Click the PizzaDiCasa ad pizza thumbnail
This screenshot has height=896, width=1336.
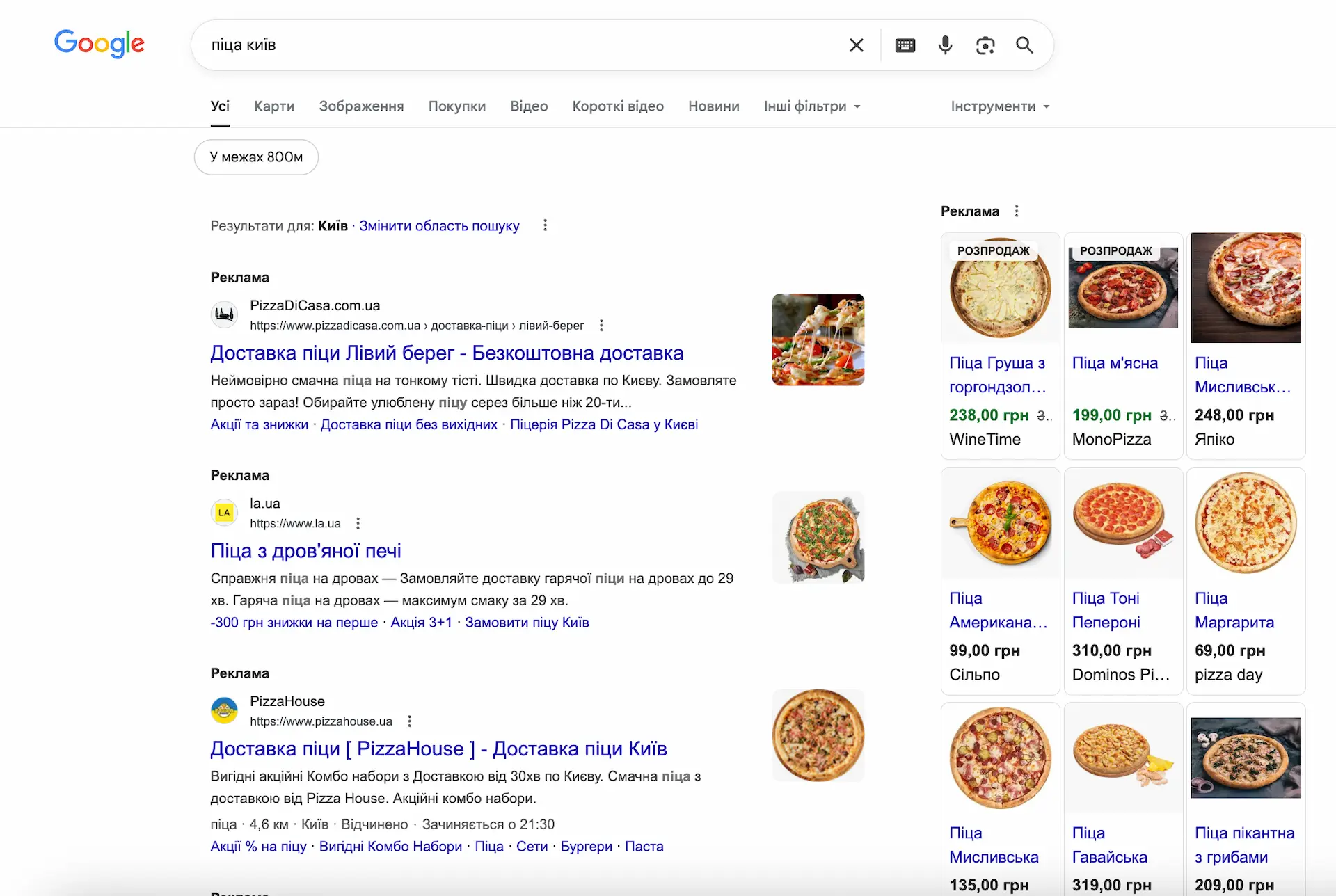point(818,339)
